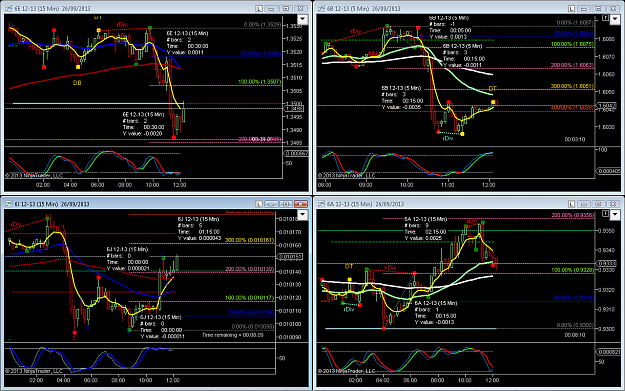Image resolution: width=625 pixels, height=391 pixels.
Task: Select the 400.00% Fibonacci label on the 6B chart
Action: [572, 108]
